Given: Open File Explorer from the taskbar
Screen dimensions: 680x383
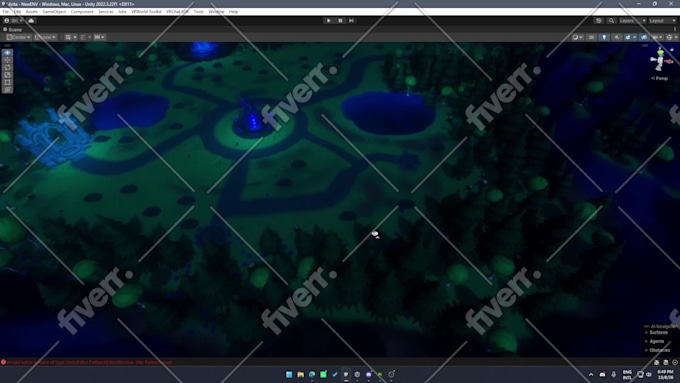Looking at the screenshot, I should click(x=300, y=374).
